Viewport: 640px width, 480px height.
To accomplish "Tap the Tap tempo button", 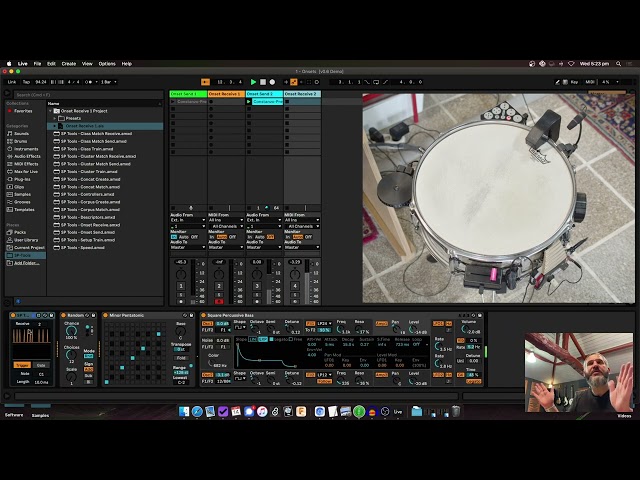I will [26, 82].
